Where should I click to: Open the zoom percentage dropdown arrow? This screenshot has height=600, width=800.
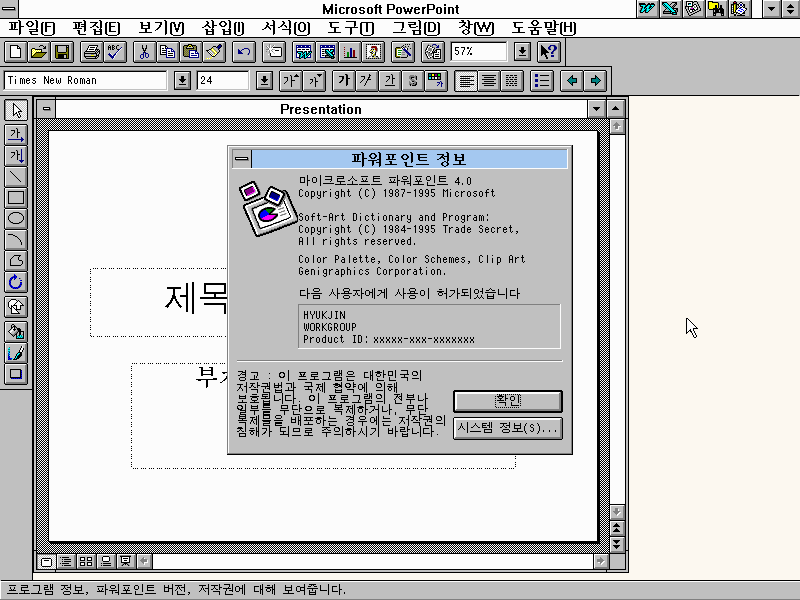(522, 52)
